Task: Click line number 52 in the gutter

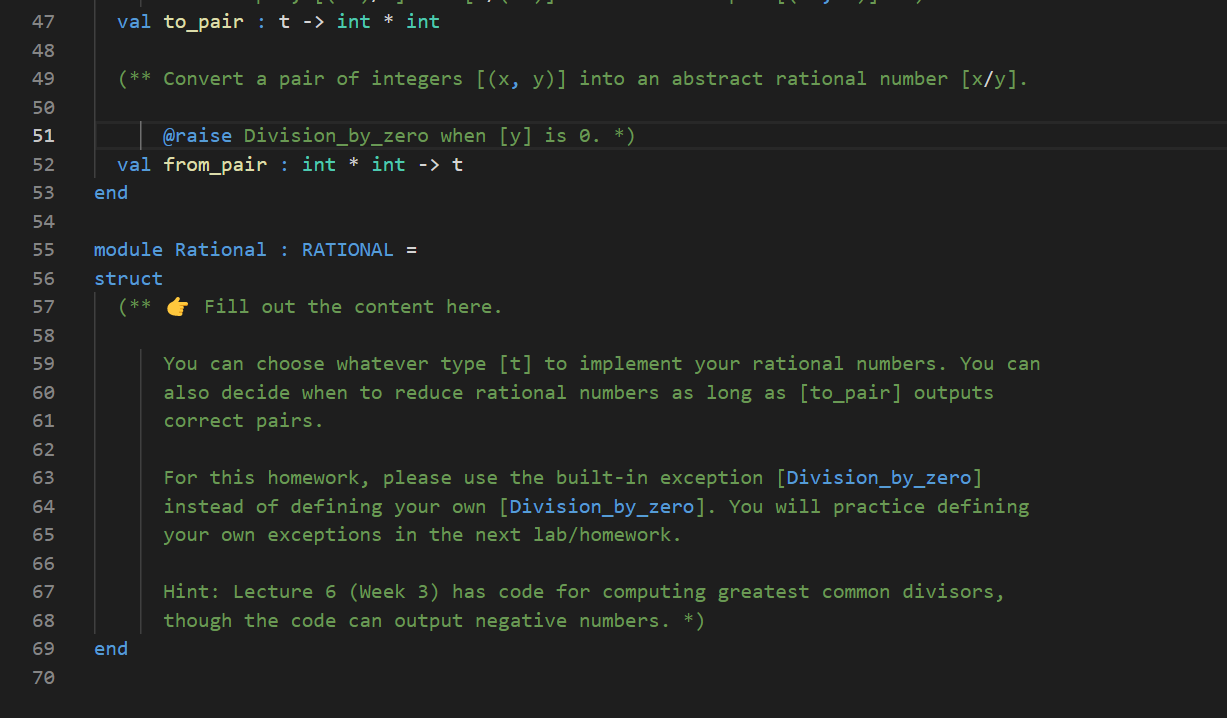Action: tap(44, 164)
